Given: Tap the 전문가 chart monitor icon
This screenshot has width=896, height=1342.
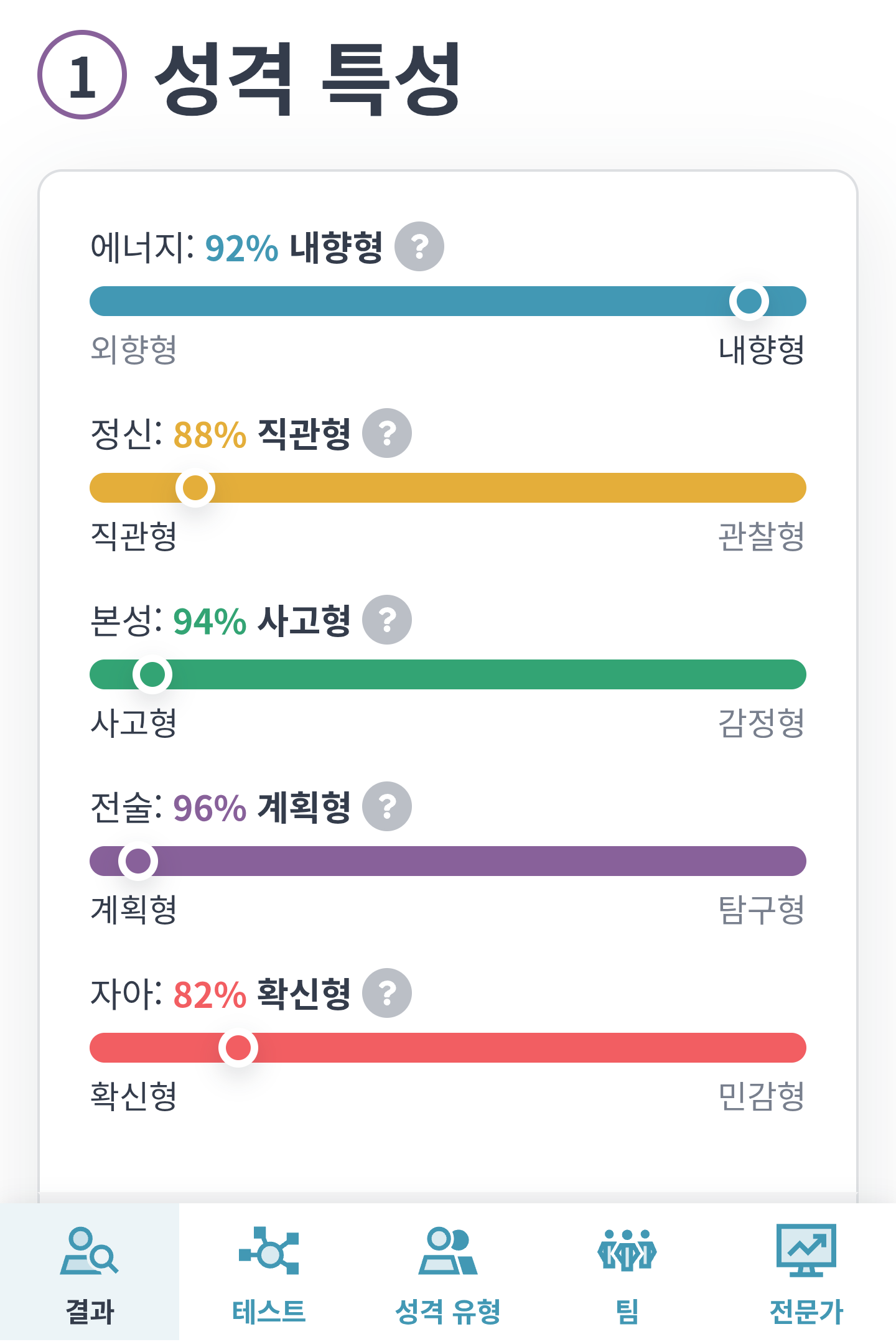Looking at the screenshot, I should 806,1251.
